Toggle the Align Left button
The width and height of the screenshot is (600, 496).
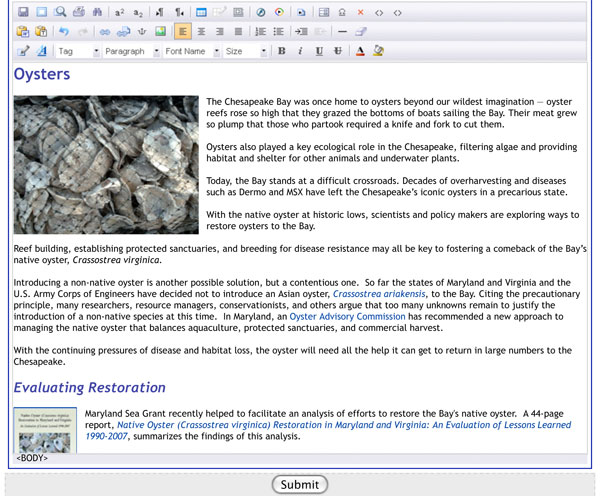coord(183,32)
